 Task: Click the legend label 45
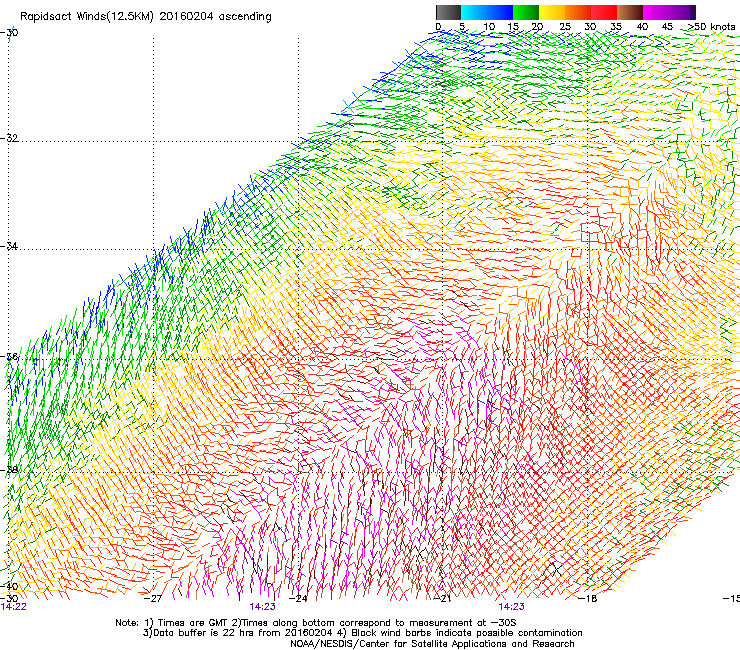(667, 26)
